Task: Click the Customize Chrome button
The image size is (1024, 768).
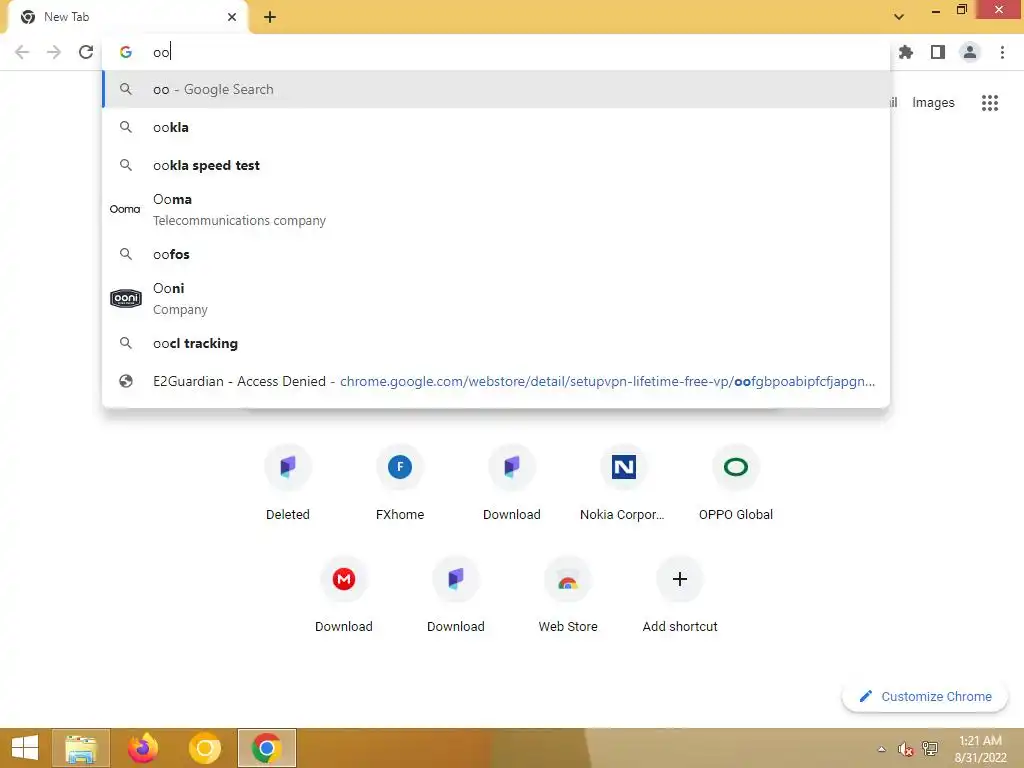Action: (925, 696)
